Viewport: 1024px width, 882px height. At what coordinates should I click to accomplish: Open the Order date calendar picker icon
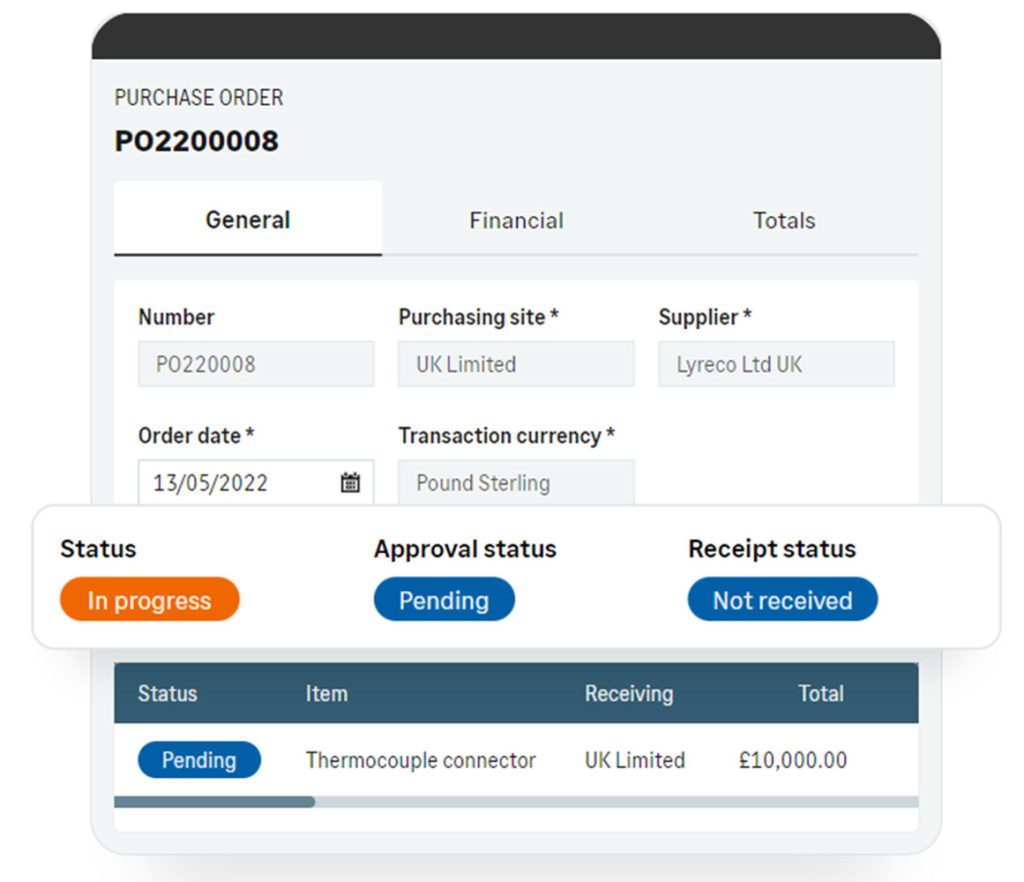click(x=350, y=482)
